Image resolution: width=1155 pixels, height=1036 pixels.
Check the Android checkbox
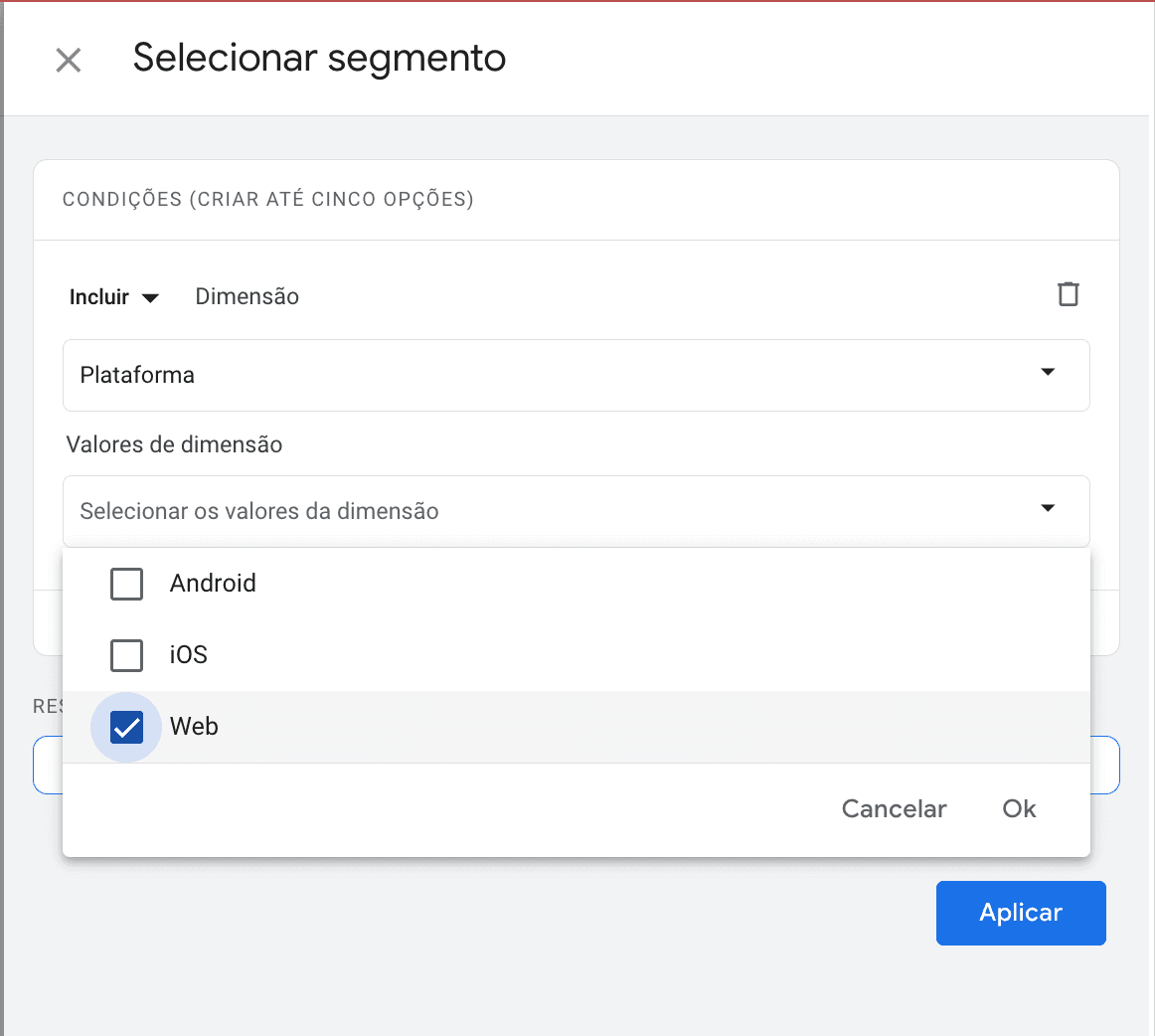pyautogui.click(x=126, y=584)
